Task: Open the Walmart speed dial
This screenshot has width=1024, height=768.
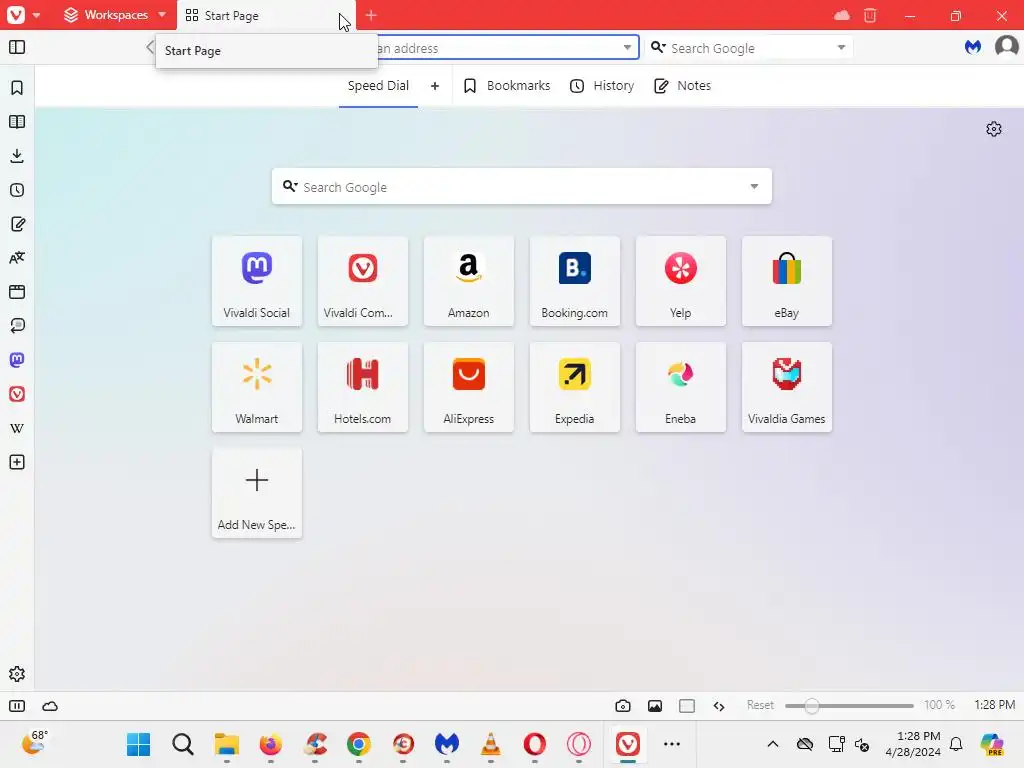Action: click(257, 387)
